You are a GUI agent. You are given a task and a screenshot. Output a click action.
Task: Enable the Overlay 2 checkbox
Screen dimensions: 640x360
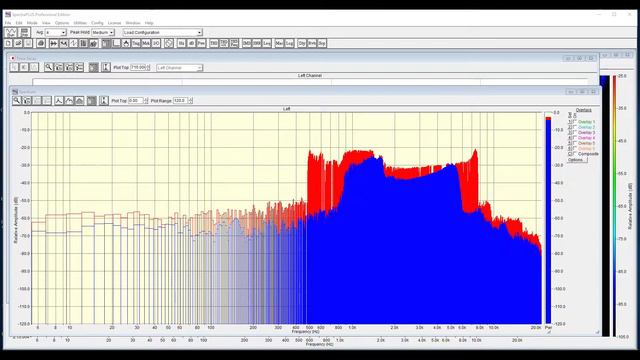(x=575, y=127)
